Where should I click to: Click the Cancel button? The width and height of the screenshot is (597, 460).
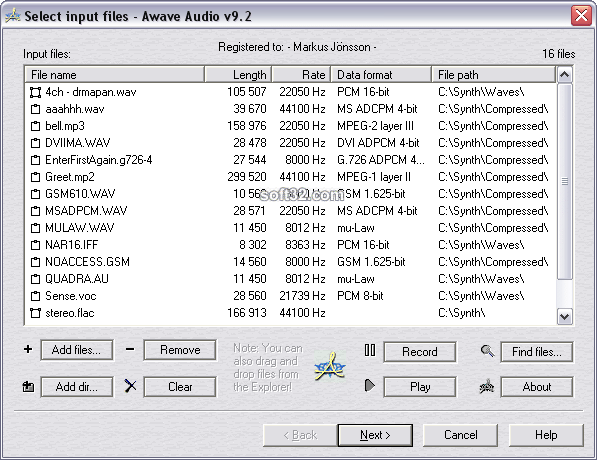460,435
